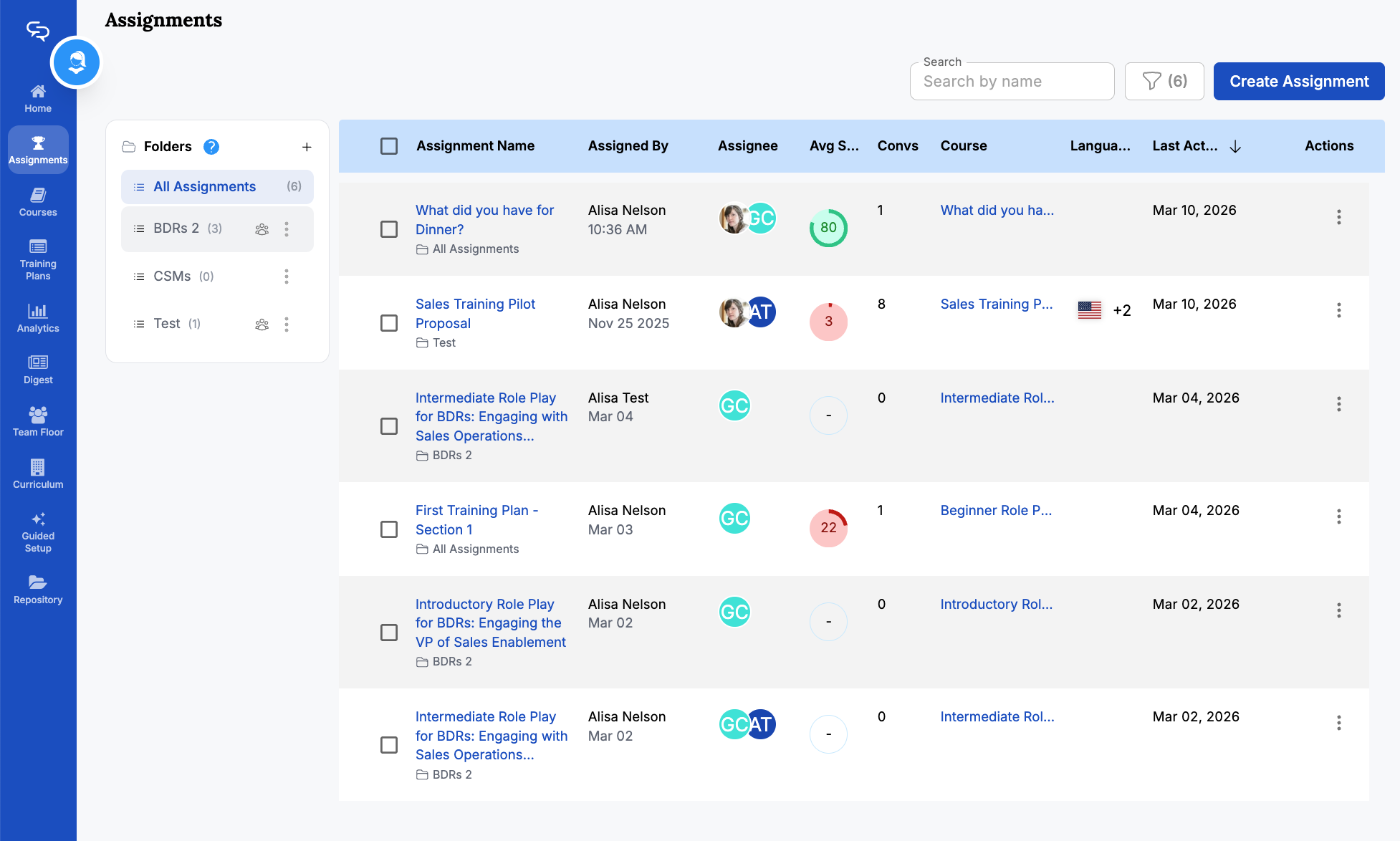Open the Digest sidebar icon
Image resolution: width=1400 pixels, height=841 pixels.
[x=38, y=369]
